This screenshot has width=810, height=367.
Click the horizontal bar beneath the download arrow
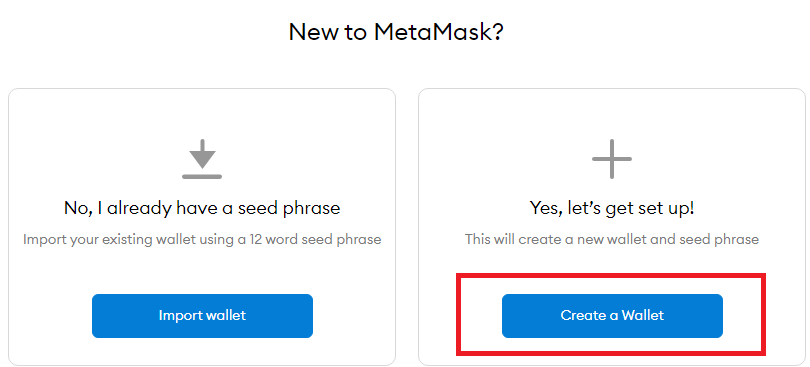coord(202,177)
